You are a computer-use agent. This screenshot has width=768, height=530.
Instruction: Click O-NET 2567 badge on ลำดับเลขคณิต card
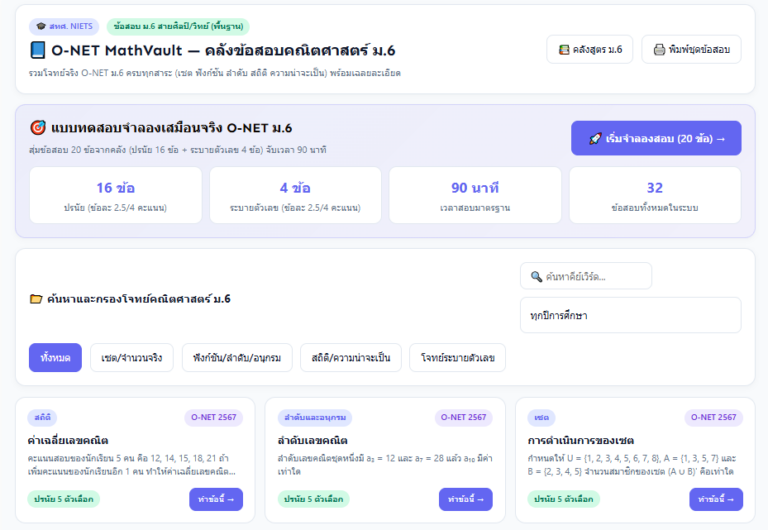pos(463,417)
